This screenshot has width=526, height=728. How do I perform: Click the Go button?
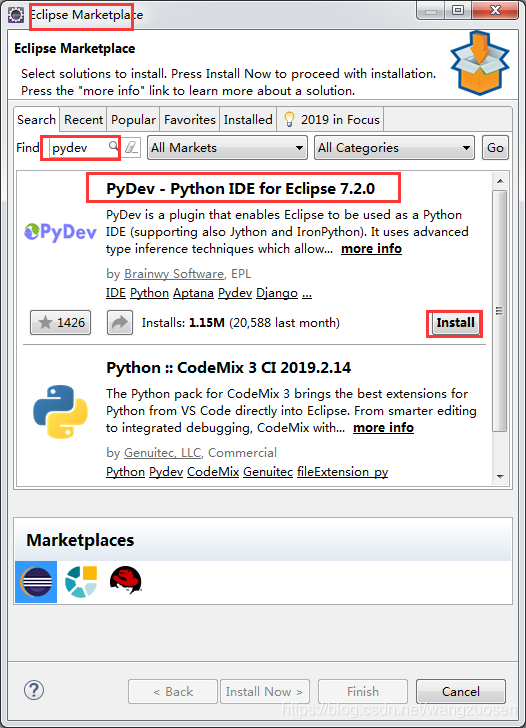click(495, 148)
